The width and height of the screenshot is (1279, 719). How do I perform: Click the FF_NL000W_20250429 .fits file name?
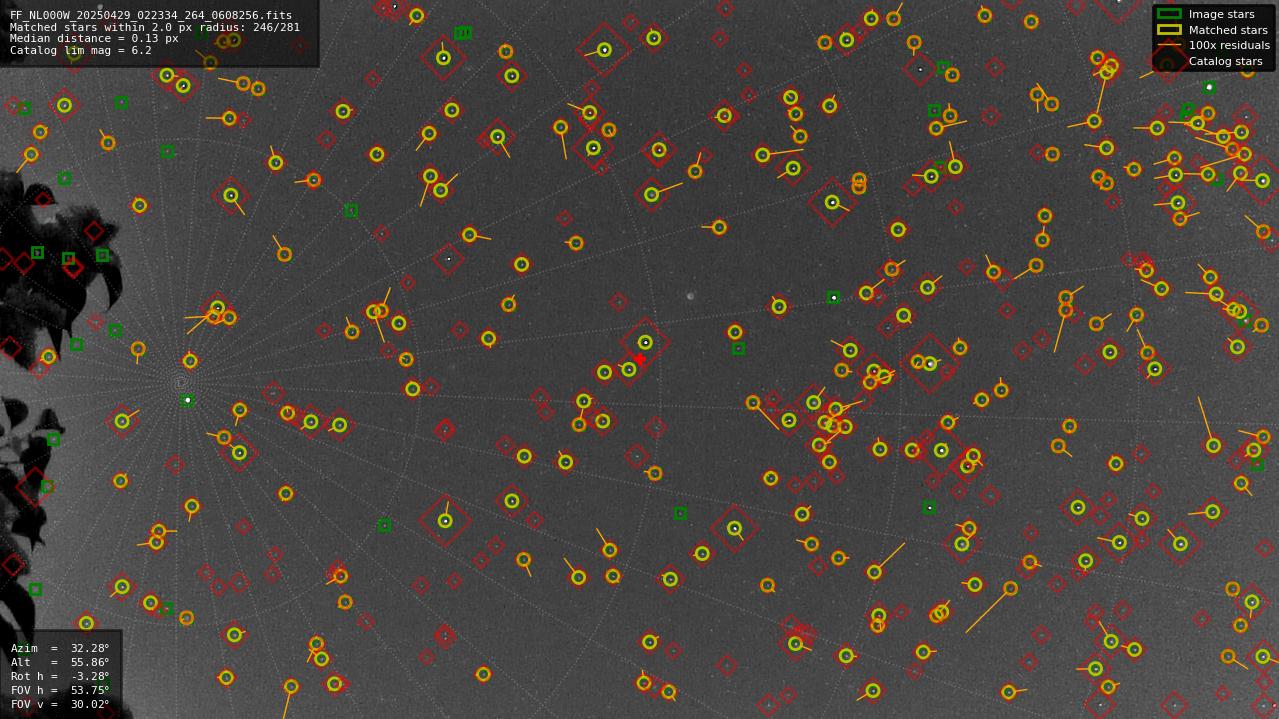tap(151, 16)
